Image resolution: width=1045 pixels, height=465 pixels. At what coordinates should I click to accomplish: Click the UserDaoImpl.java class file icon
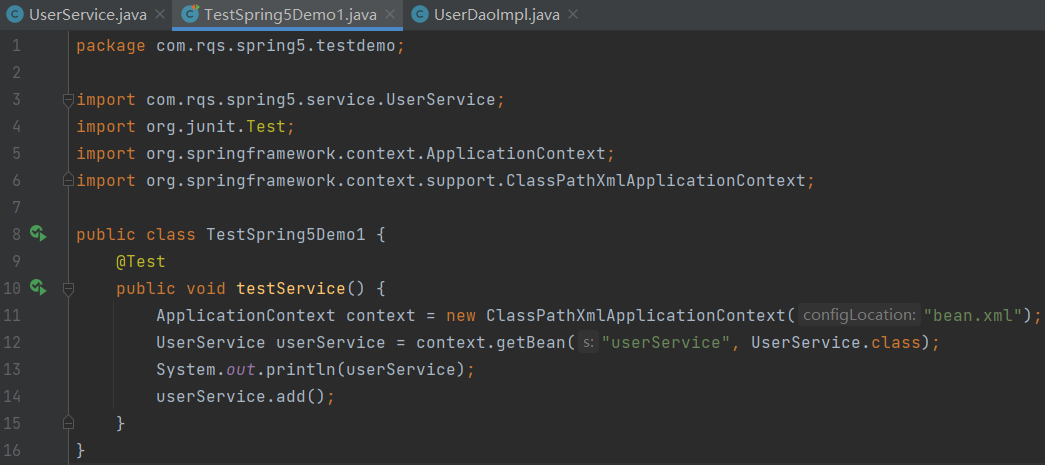pyautogui.click(x=420, y=15)
